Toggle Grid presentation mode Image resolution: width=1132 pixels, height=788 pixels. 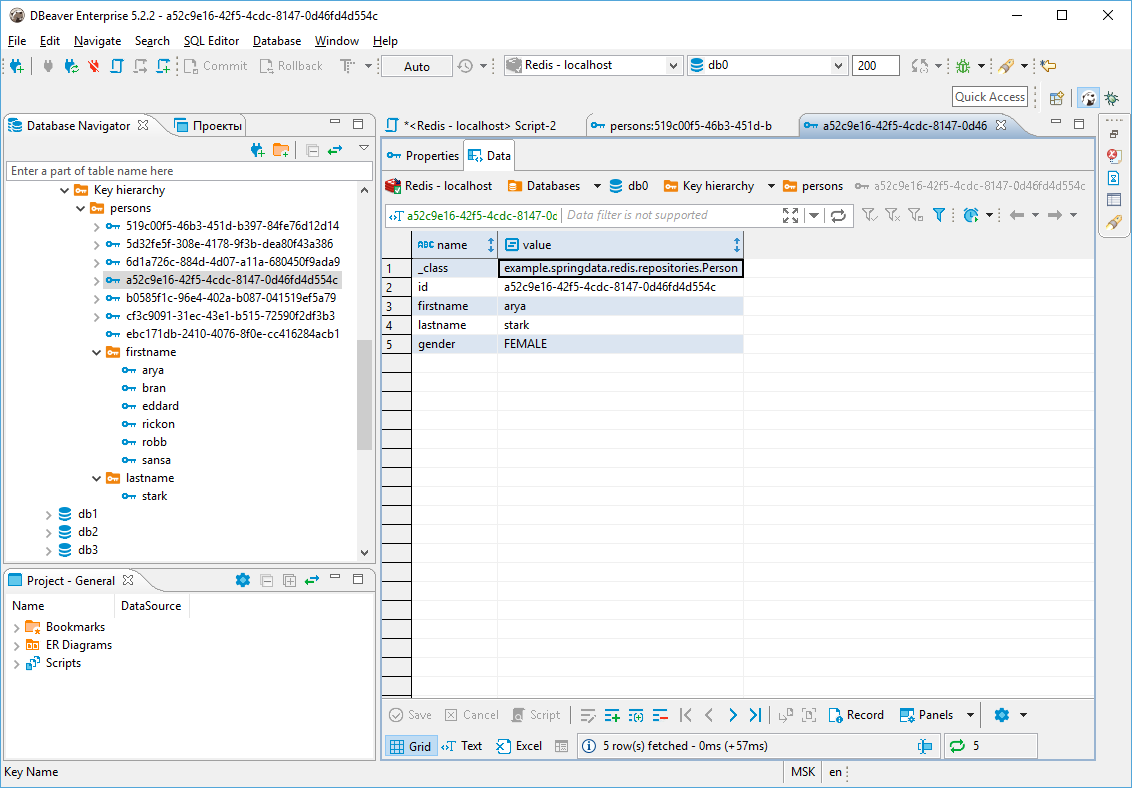[411, 746]
